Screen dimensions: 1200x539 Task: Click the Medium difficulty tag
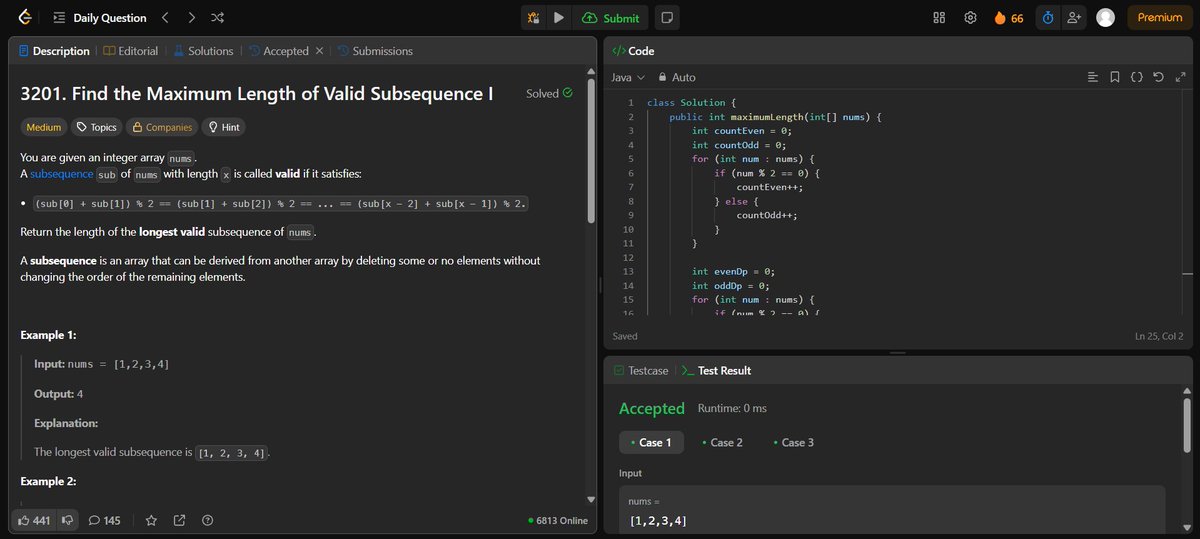[44, 127]
